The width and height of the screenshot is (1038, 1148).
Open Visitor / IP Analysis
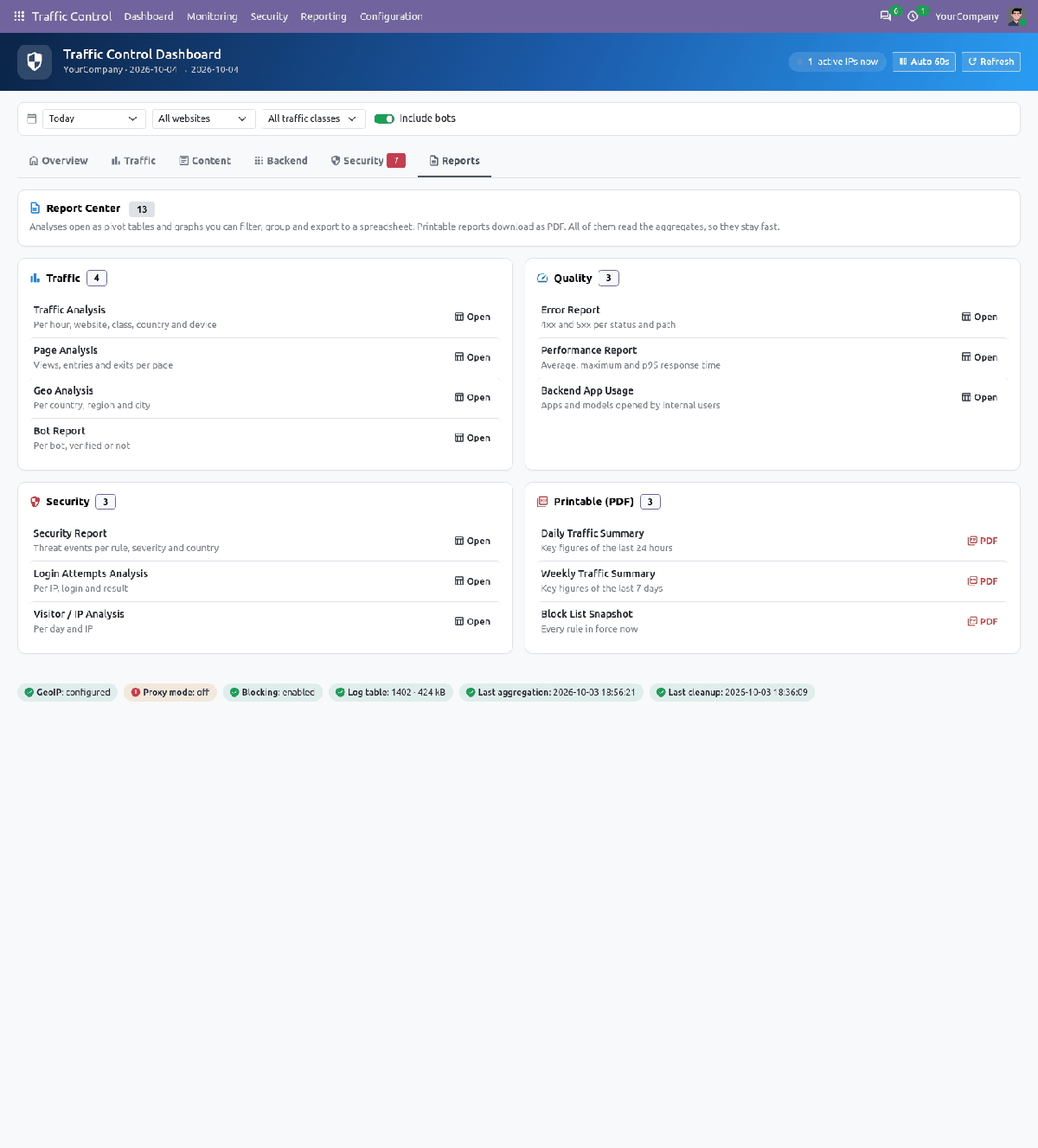point(472,622)
